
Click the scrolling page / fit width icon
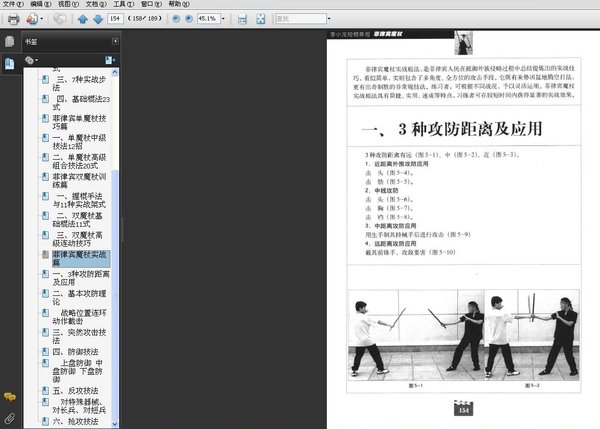pyautogui.click(x=242, y=19)
